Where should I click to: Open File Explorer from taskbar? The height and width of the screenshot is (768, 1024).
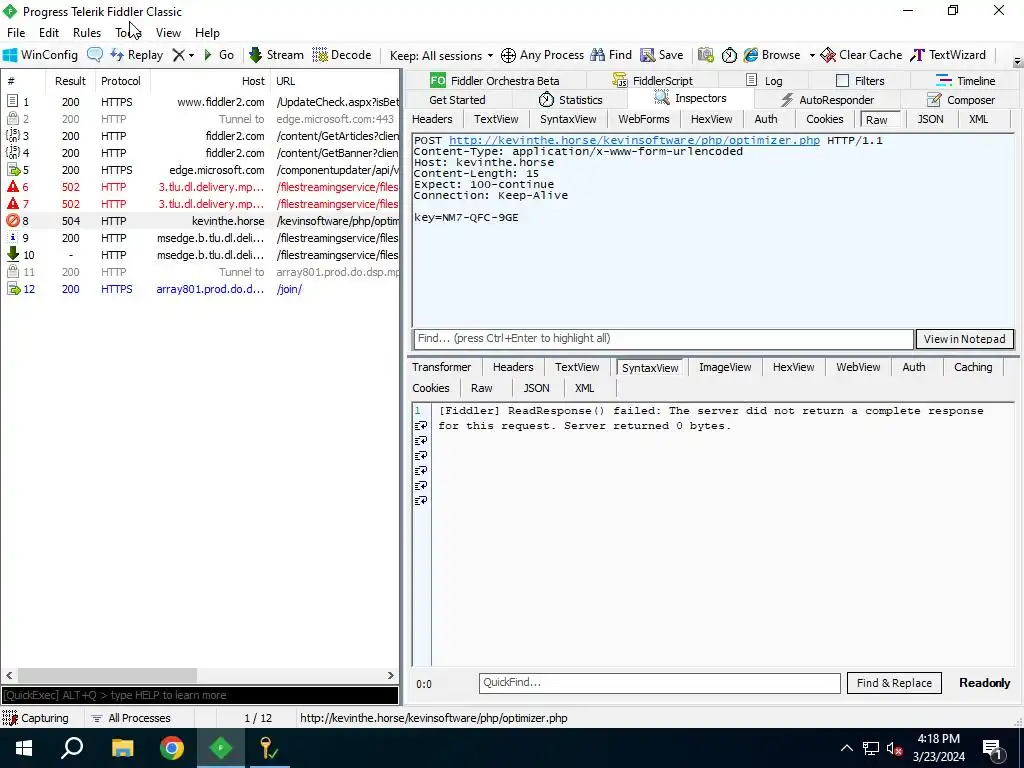[122, 748]
